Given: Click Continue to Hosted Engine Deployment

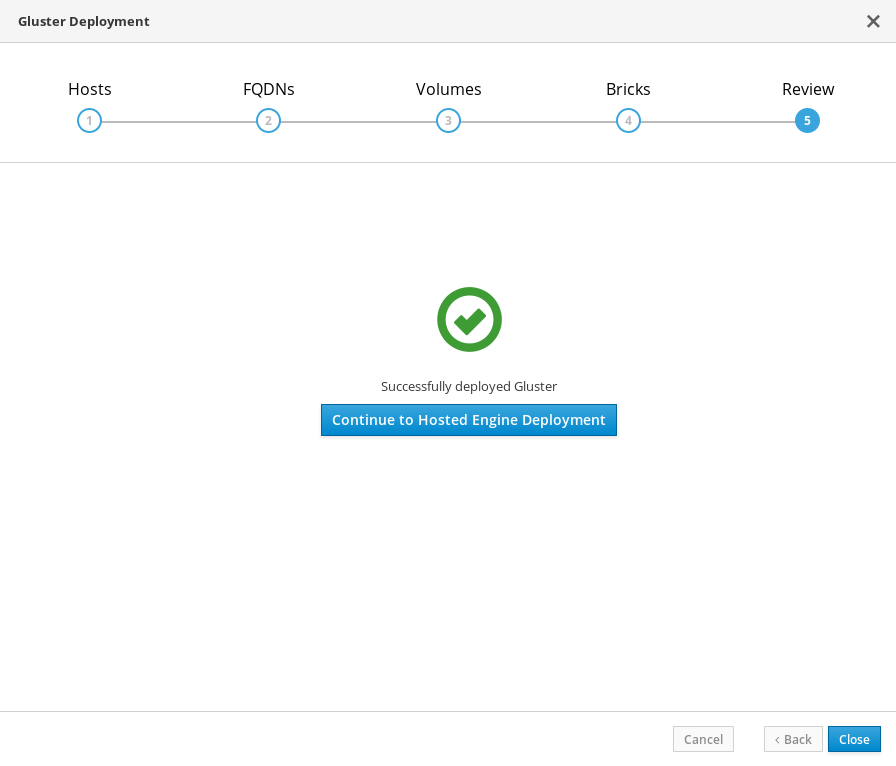Looking at the screenshot, I should point(469,420).
